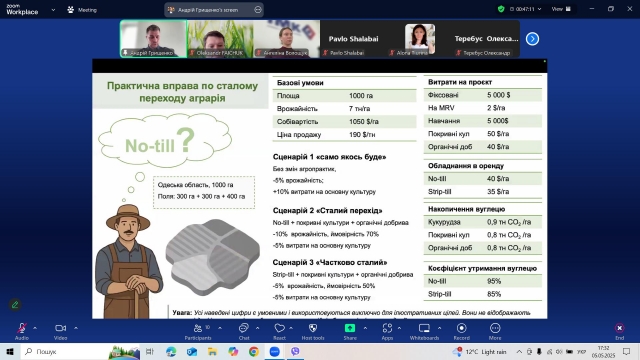Open the Zoom Workplace dropdown arrow

pyautogui.click(x=53, y=10)
